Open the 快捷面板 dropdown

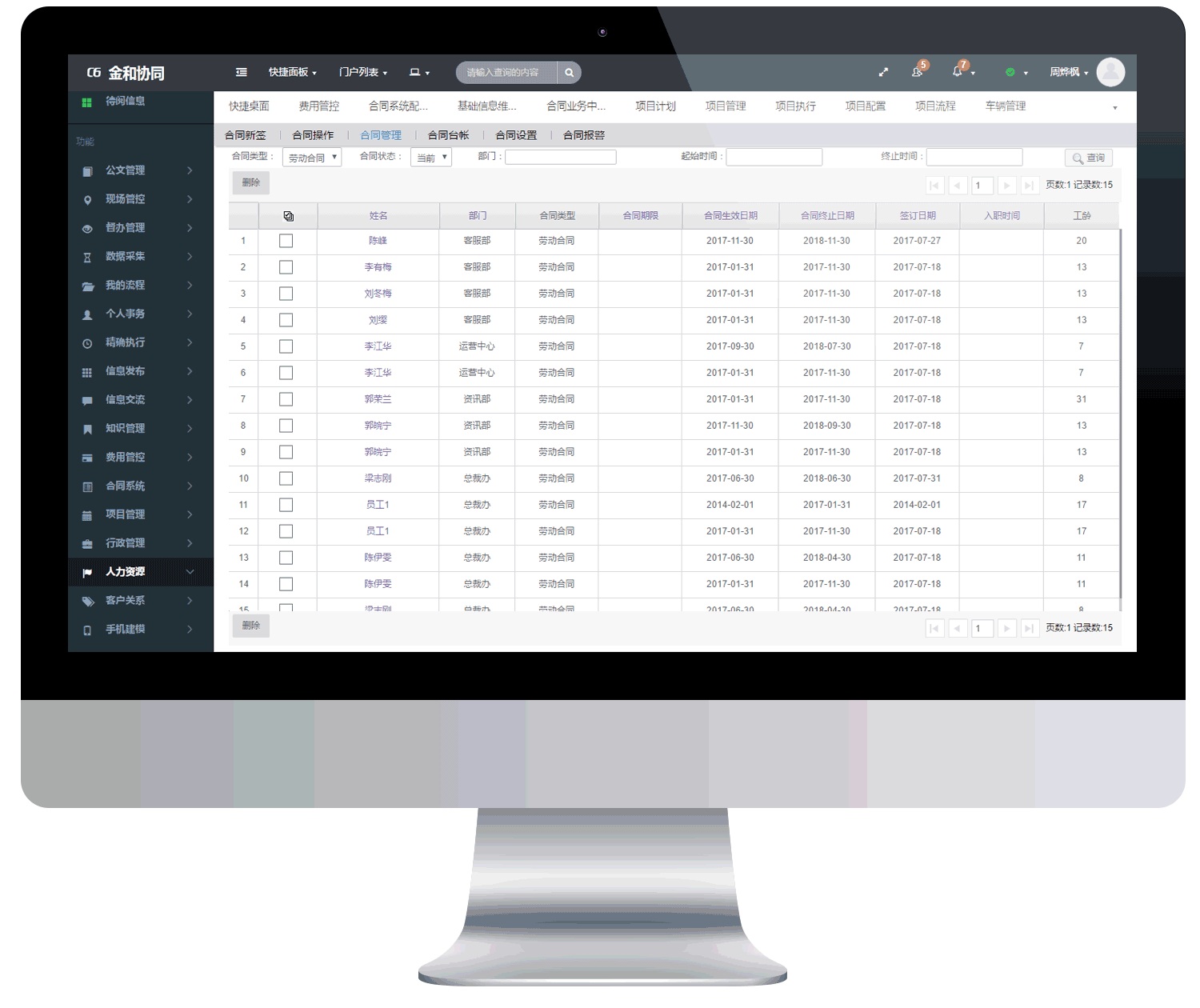pos(293,72)
